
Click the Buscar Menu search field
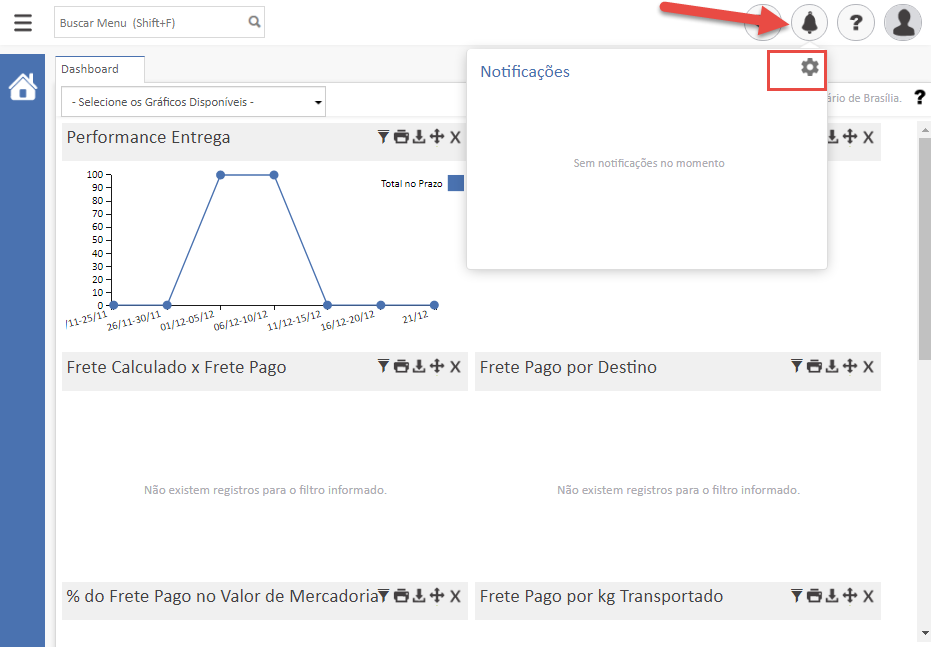150,22
